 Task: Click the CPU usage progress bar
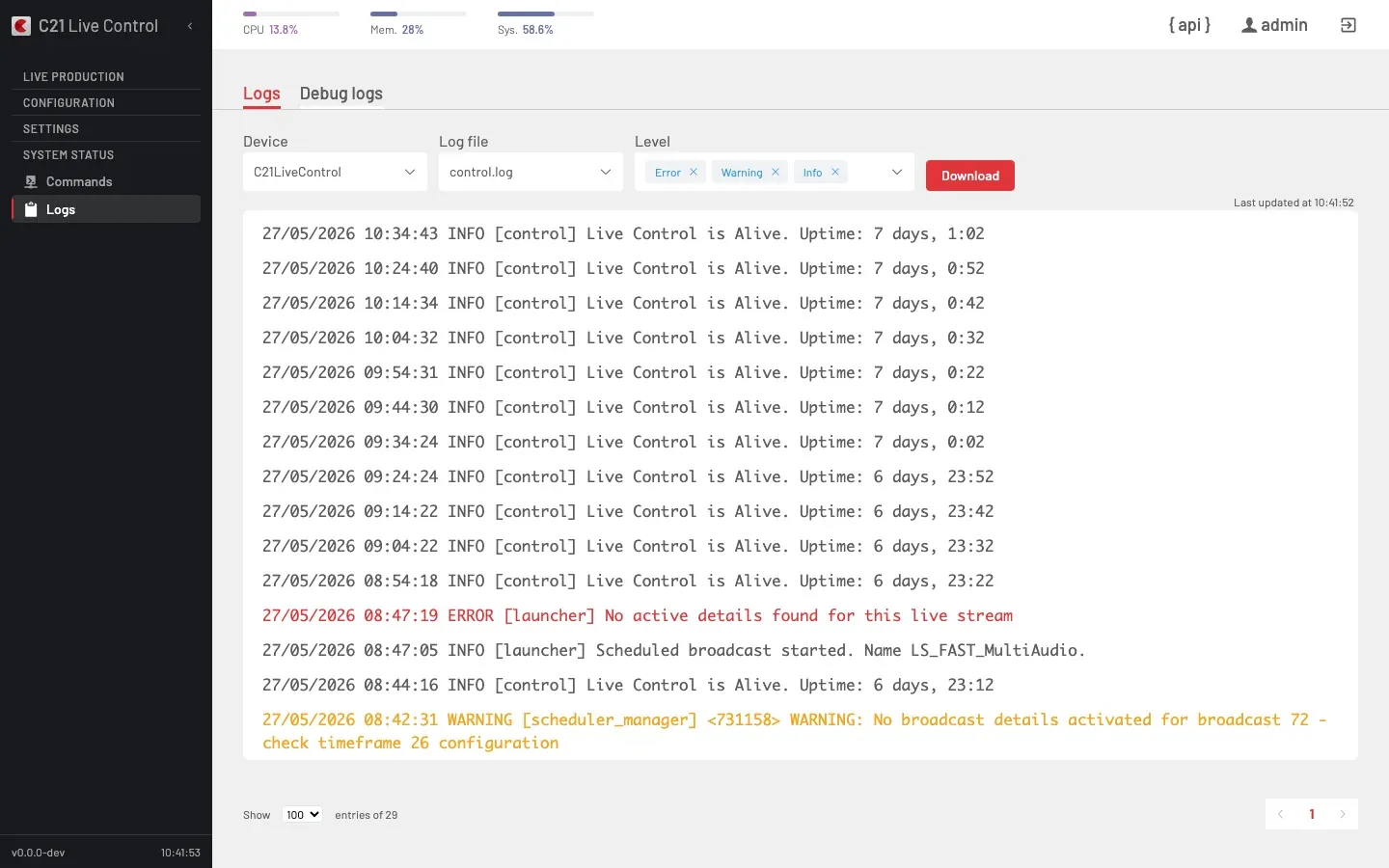tap(291, 14)
